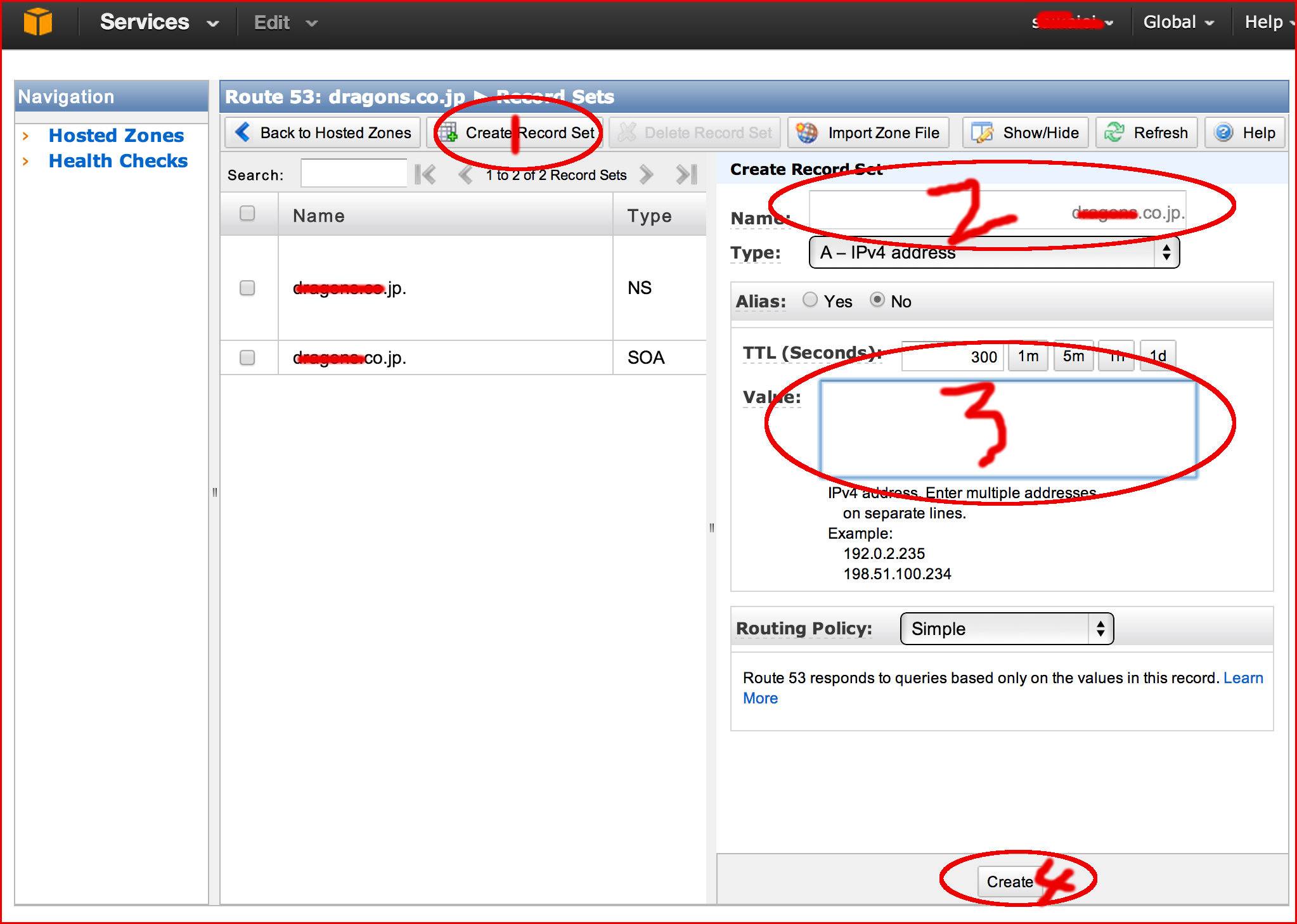Screen dimensions: 1297x924
Task: Click Show/Hide toolbar button
Action: pyautogui.click(x=1025, y=132)
